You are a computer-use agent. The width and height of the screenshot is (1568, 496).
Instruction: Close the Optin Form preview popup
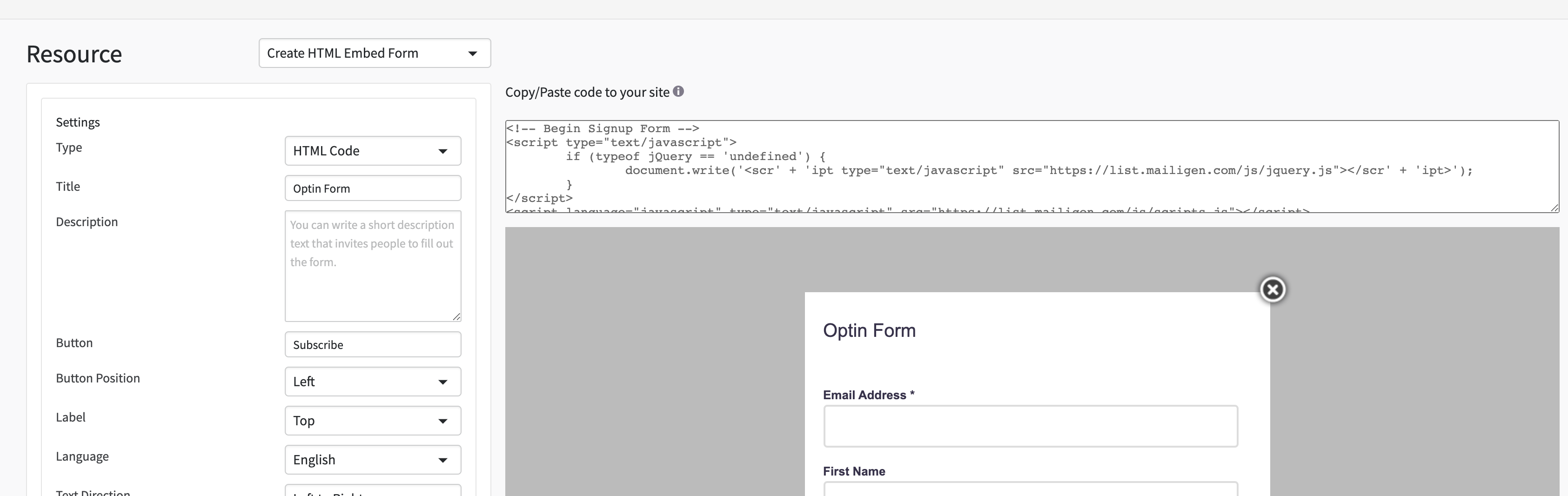[1272, 290]
